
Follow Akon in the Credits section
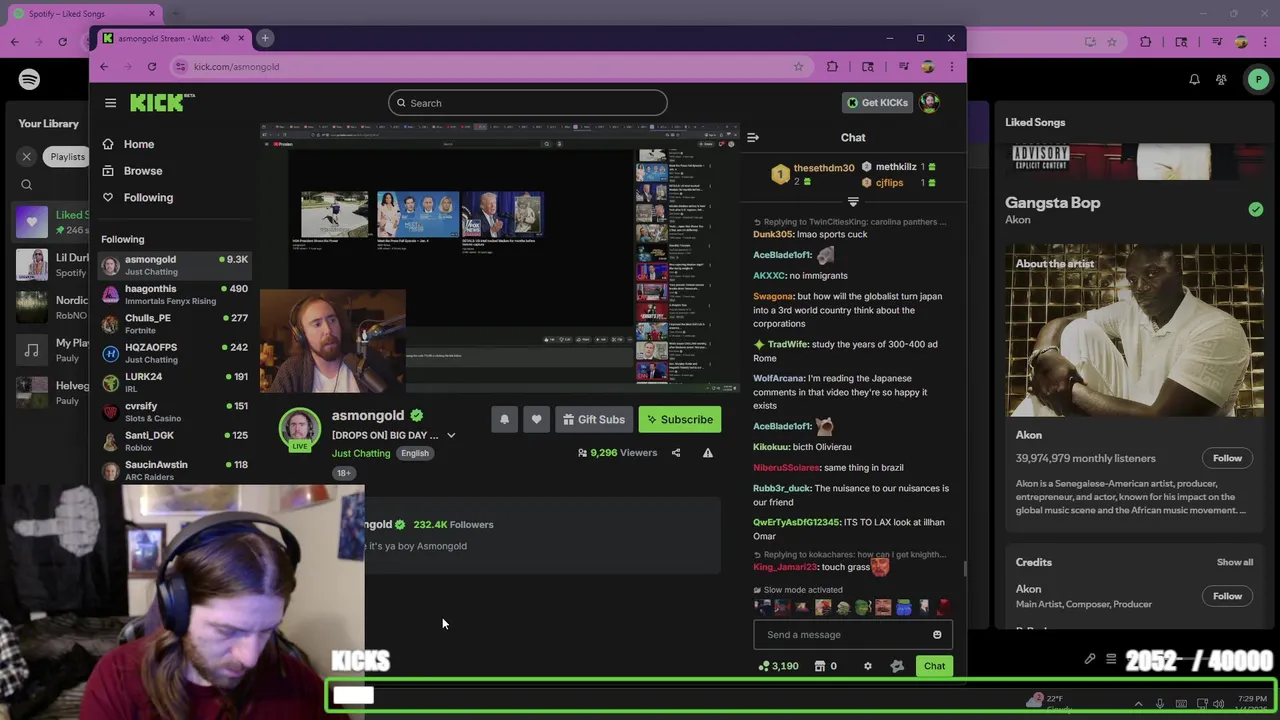coord(1227,597)
